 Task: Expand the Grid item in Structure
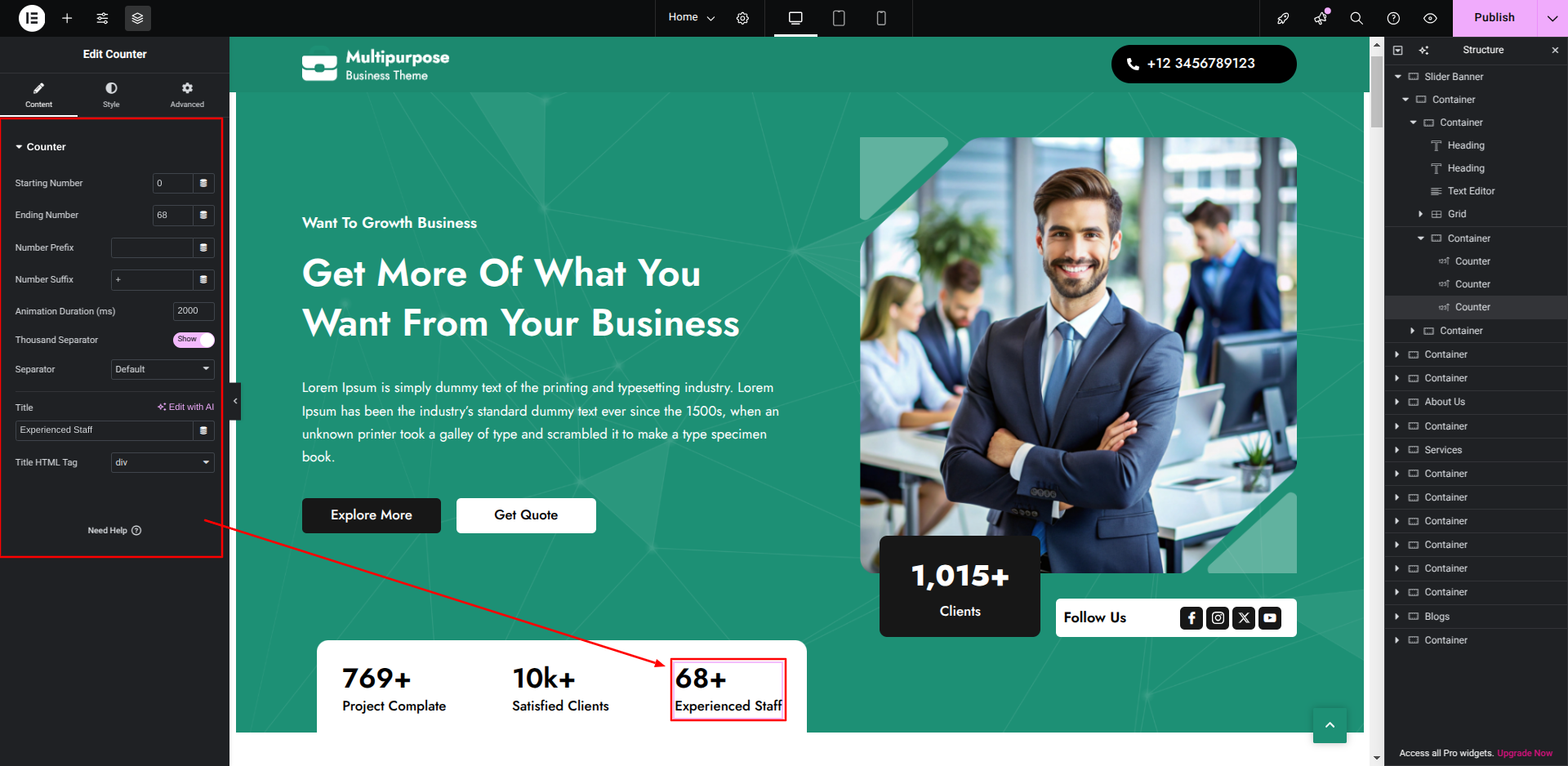(1421, 214)
